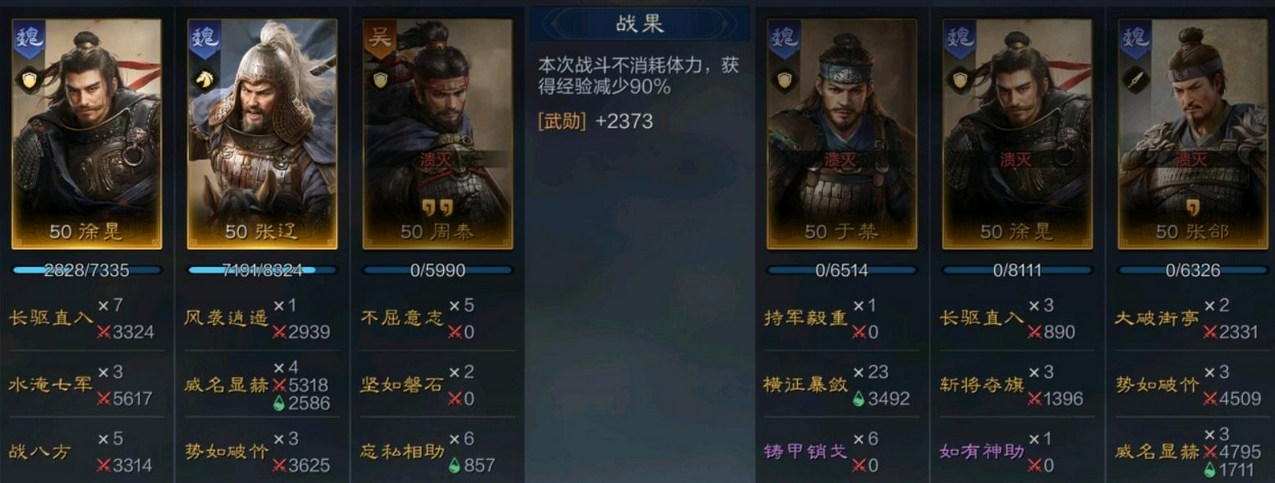Click the shield troop icon on 周泰's card
The height and width of the screenshot is (483, 1275).
379,78
